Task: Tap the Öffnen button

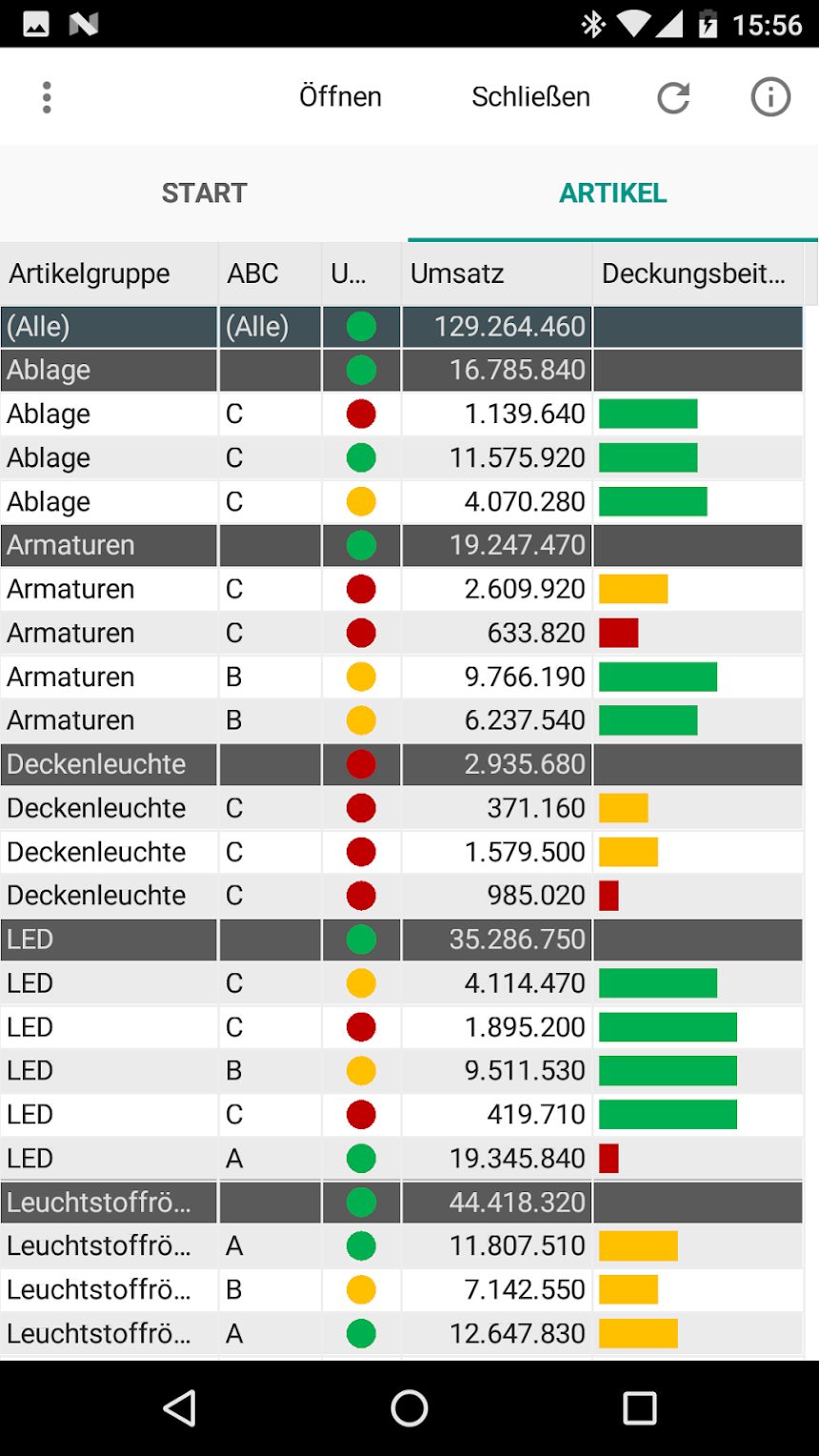Action: (x=340, y=96)
